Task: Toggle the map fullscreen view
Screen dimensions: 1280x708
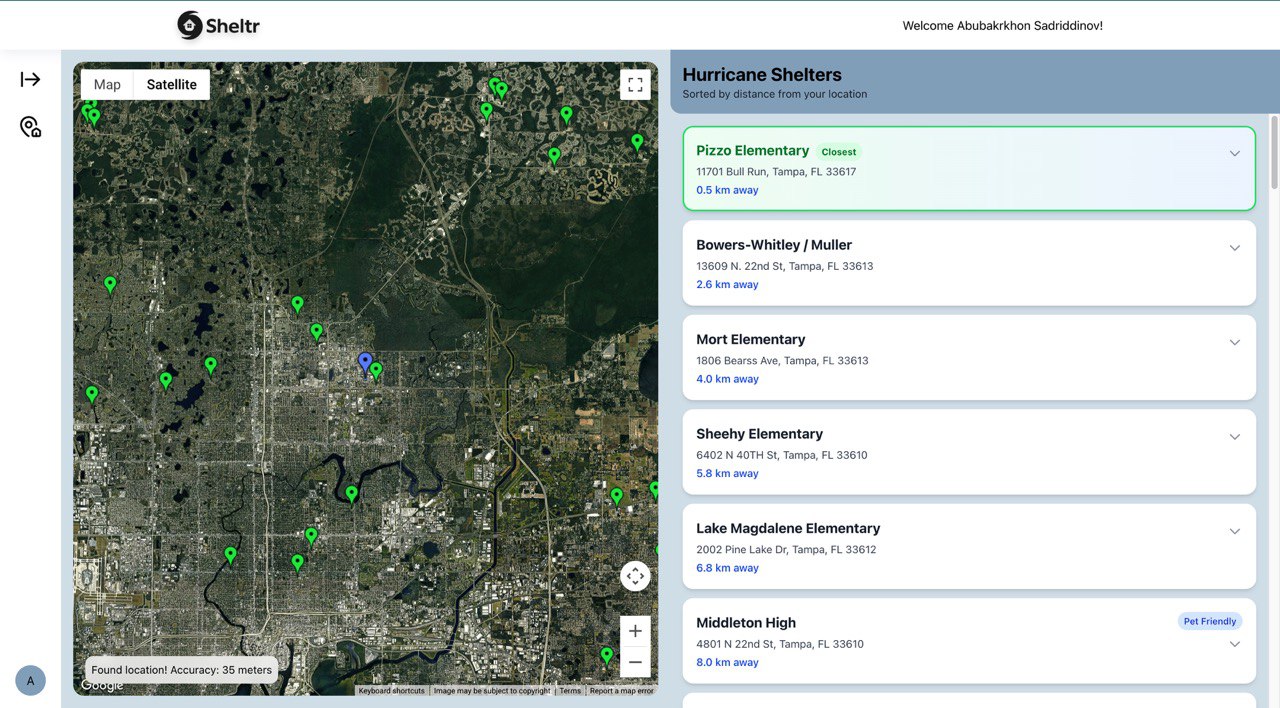Action: click(x=635, y=85)
